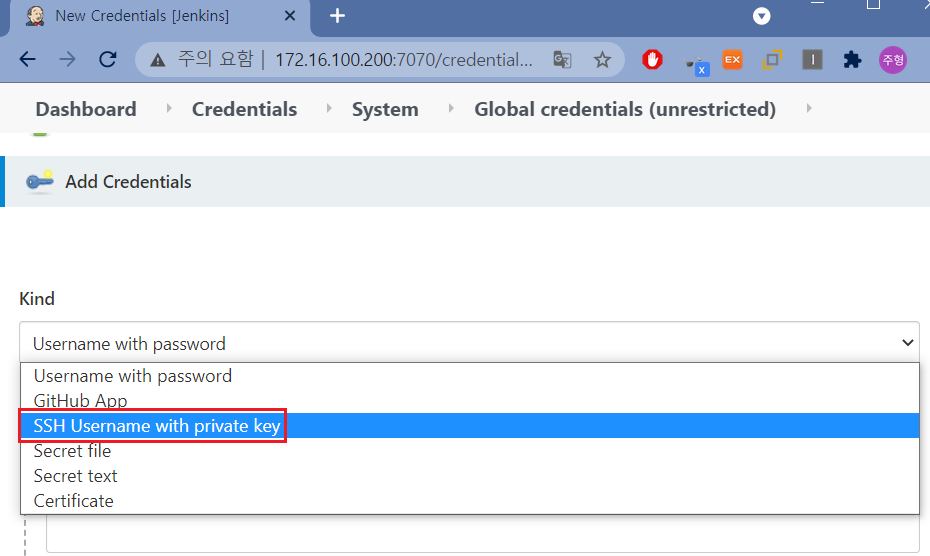
Task: Choose Certificate option
Action: click(x=469, y=501)
